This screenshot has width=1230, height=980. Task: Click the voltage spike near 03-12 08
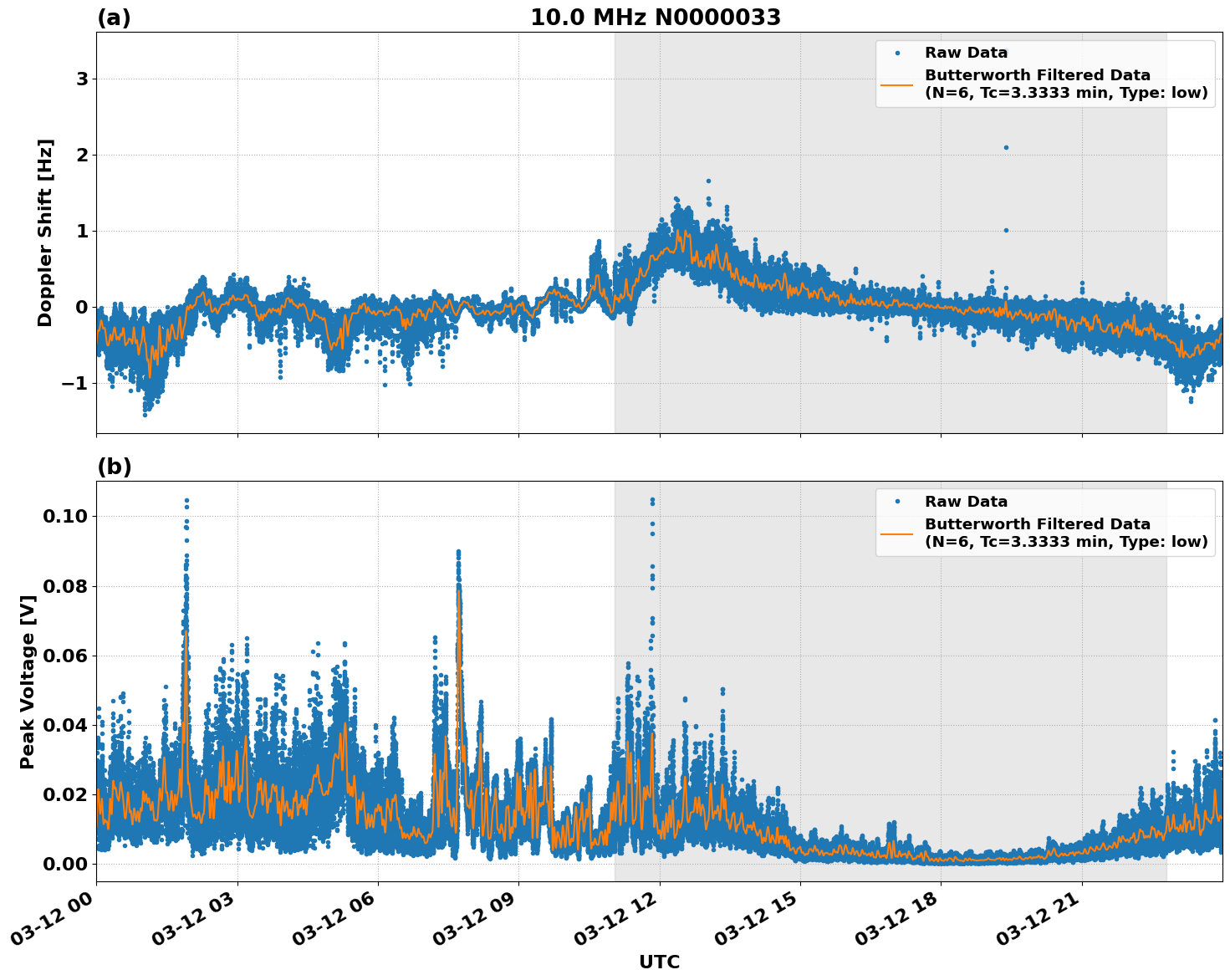click(x=457, y=552)
